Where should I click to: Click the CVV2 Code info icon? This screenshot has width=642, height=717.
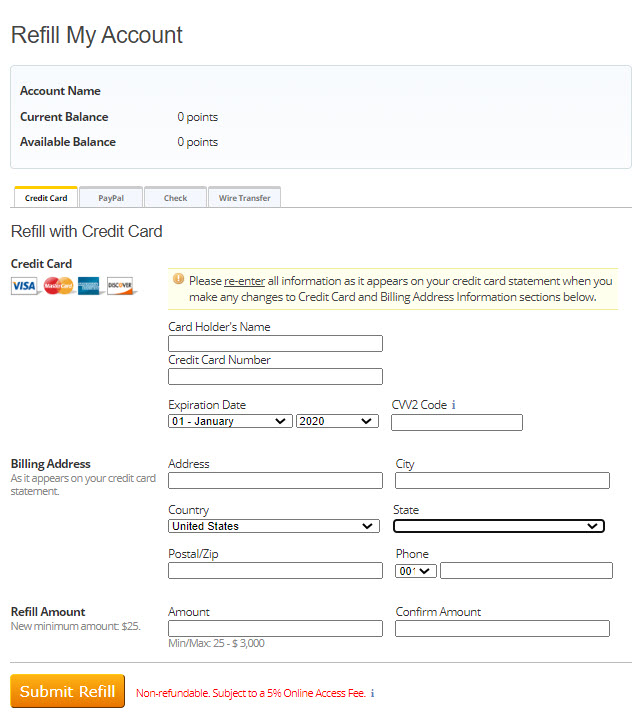454,406
